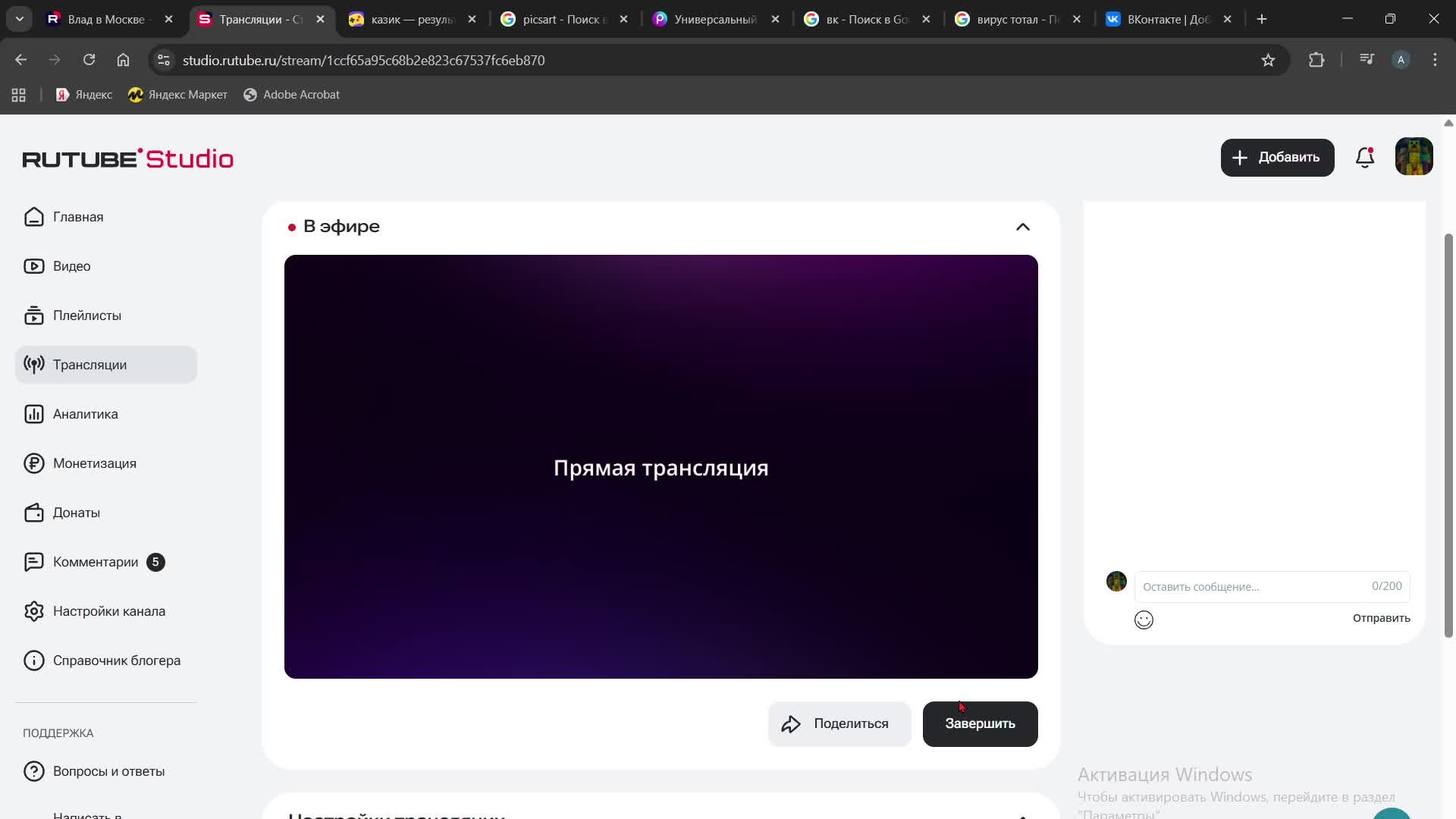
Task: Open the Chrome menu with three dots
Action: (1435, 60)
